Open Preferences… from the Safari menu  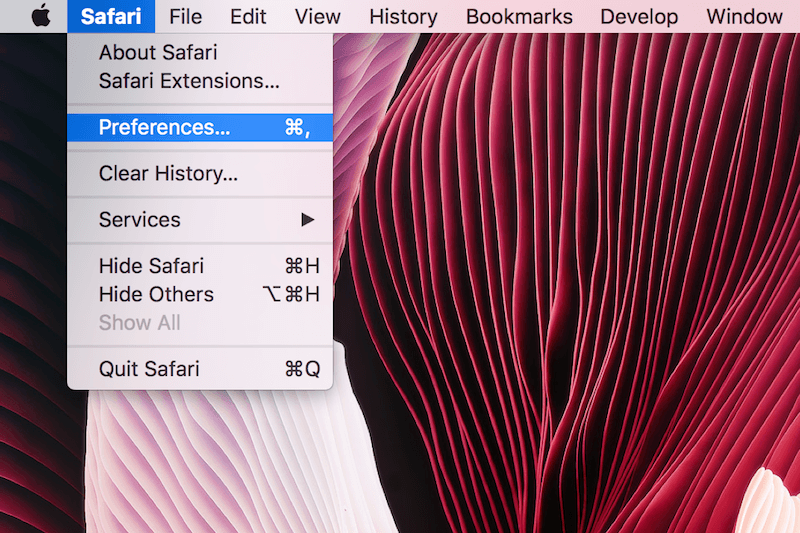click(x=164, y=127)
